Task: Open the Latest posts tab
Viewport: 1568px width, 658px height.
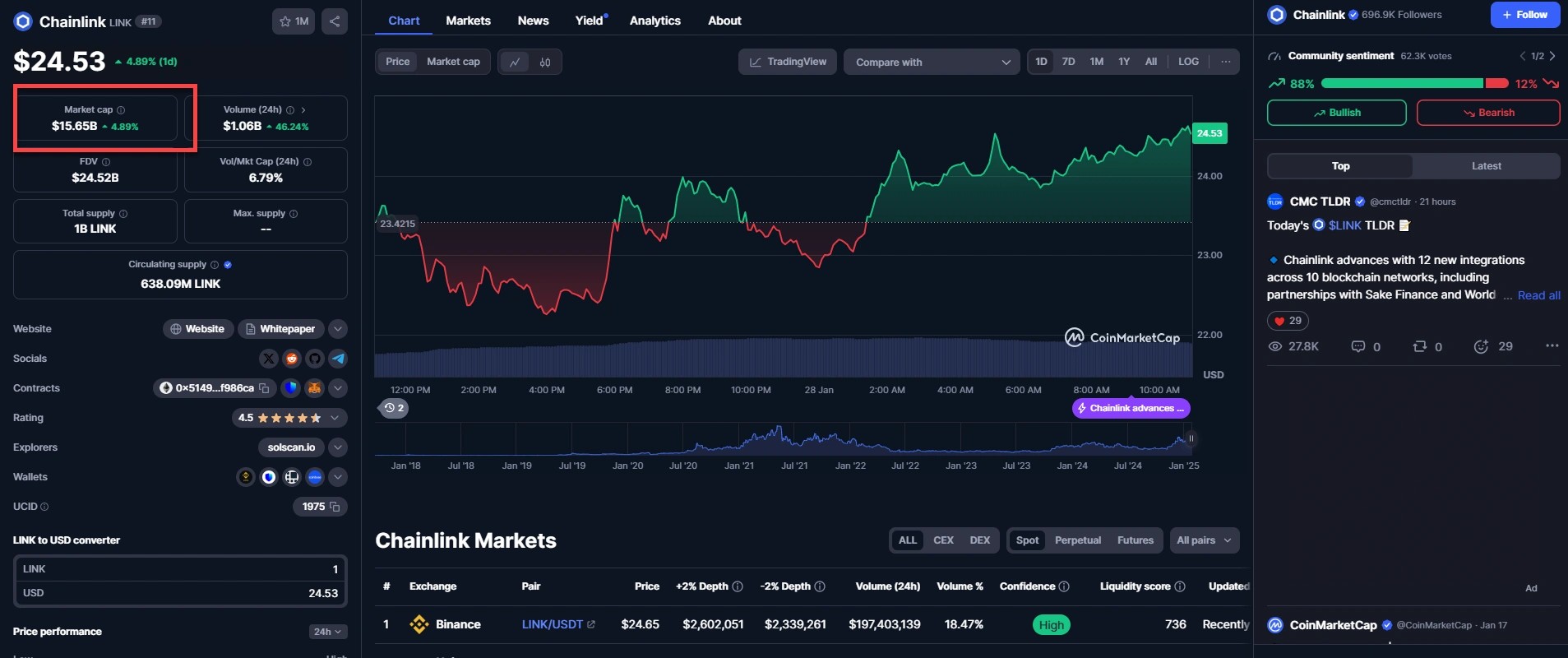Action: pyautogui.click(x=1486, y=166)
